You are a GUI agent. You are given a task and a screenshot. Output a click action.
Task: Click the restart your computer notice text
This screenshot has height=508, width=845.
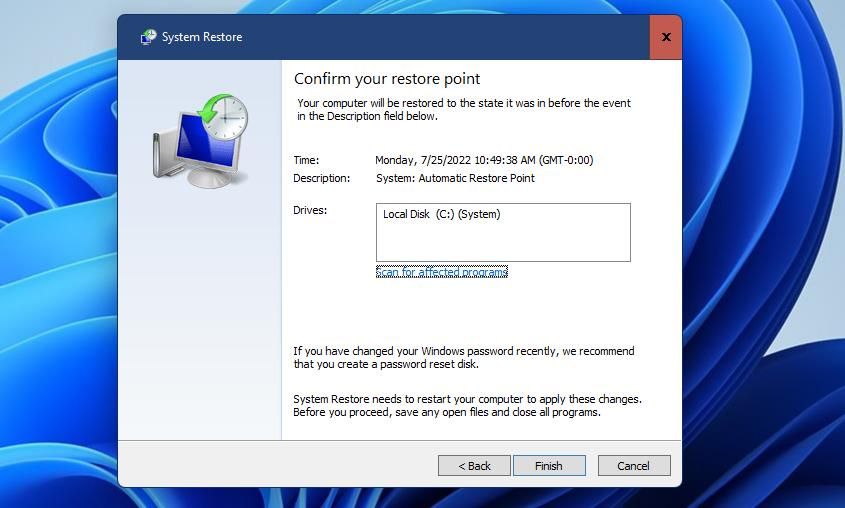pyautogui.click(x=467, y=406)
